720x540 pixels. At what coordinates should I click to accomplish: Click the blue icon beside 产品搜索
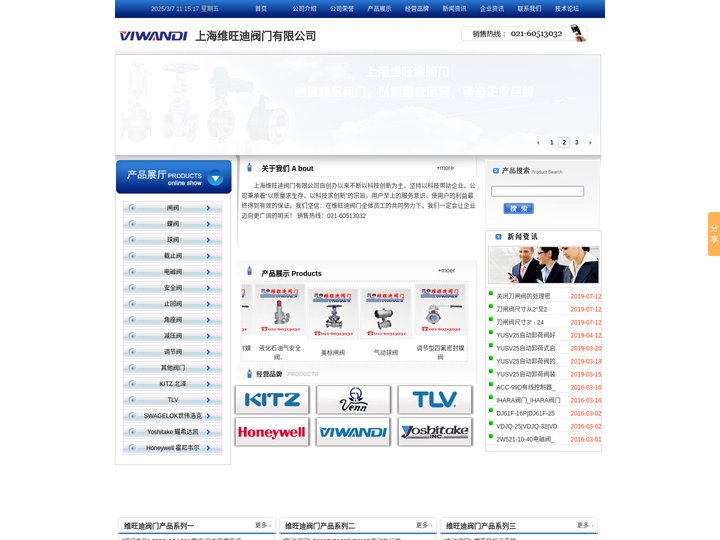[x=495, y=171]
